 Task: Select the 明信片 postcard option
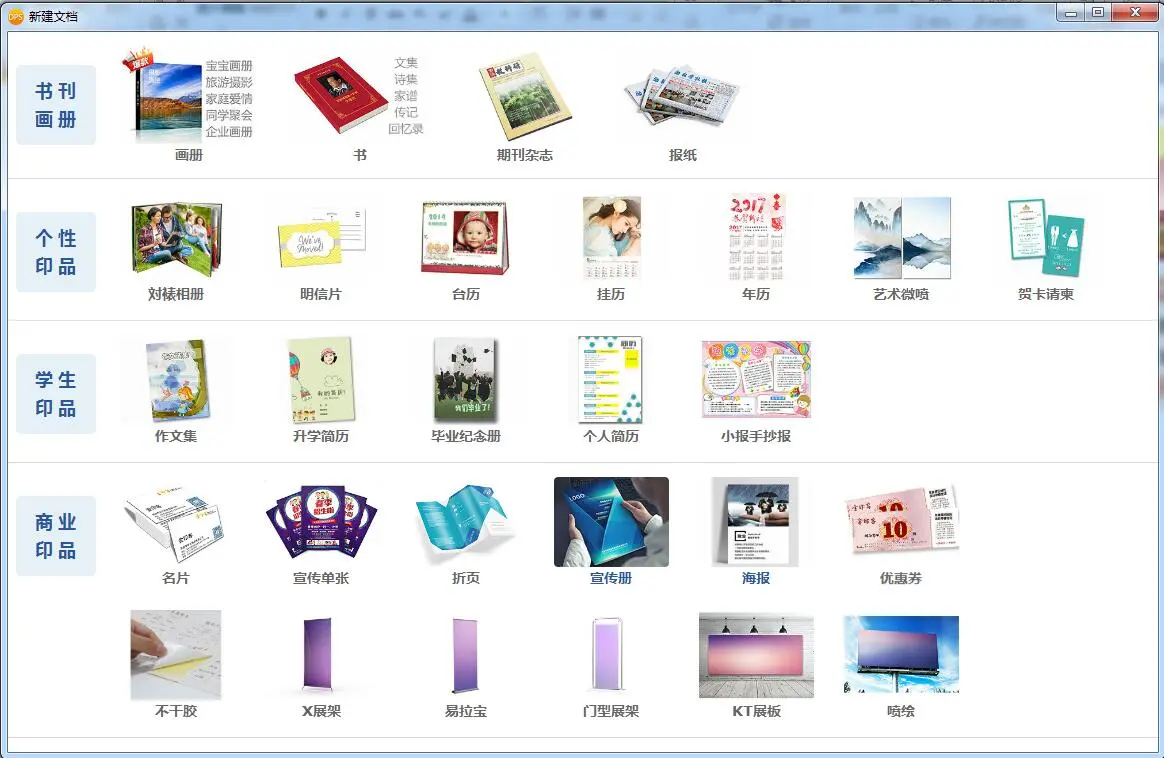point(320,238)
